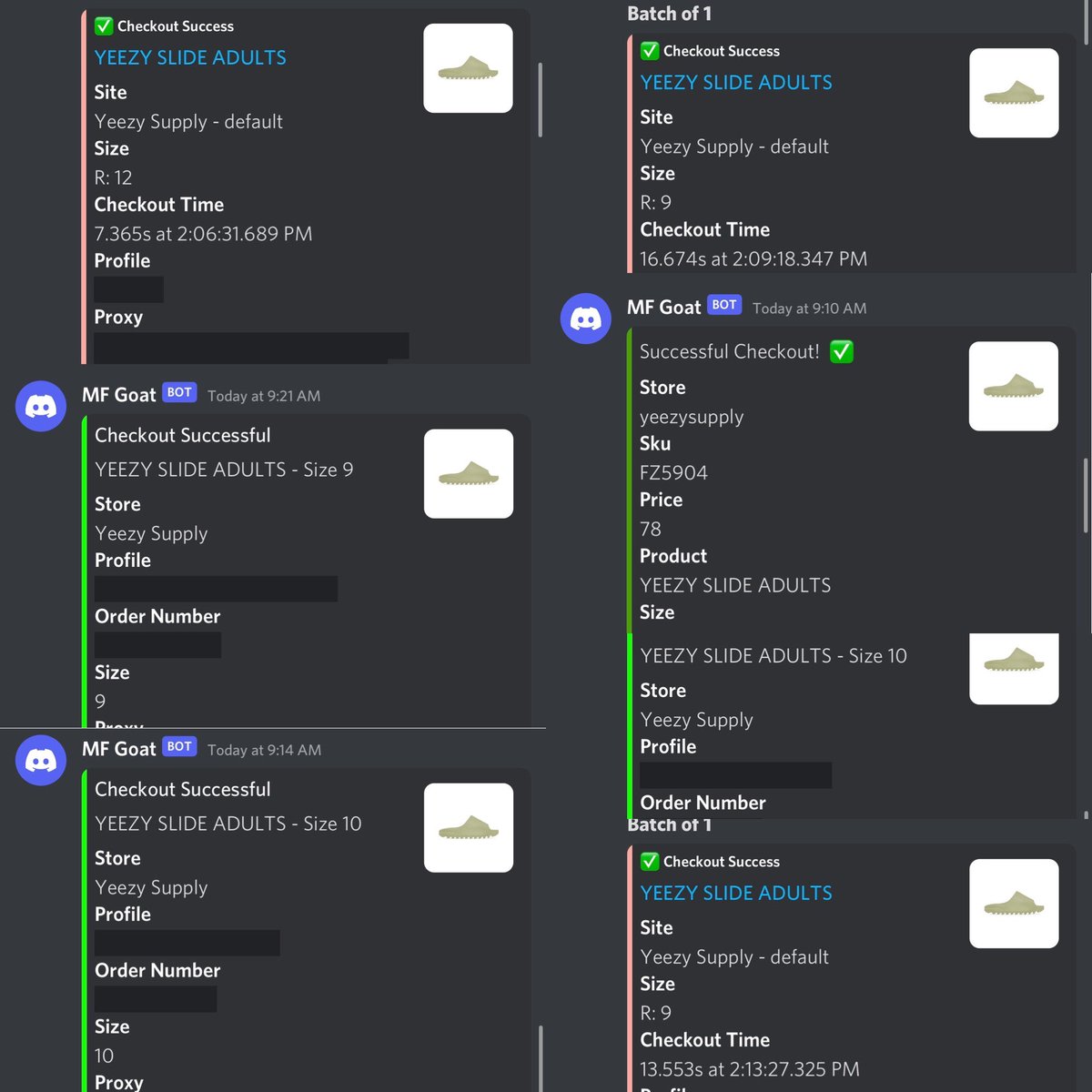Click redacted profile field in Size 9 embed
1092x1092 pixels.
coord(216,589)
